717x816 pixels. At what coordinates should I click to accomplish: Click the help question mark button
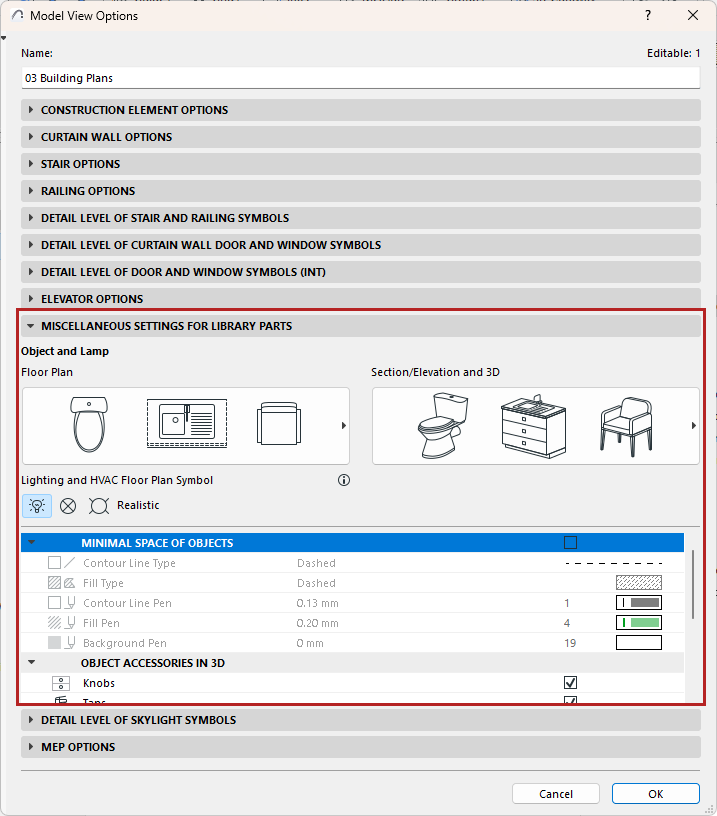point(648,16)
